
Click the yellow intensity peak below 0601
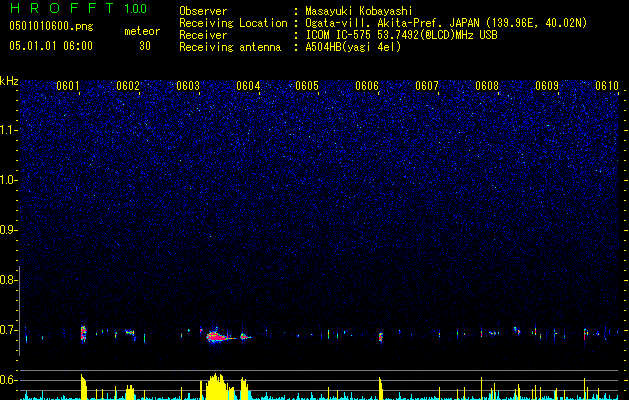(x=84, y=387)
